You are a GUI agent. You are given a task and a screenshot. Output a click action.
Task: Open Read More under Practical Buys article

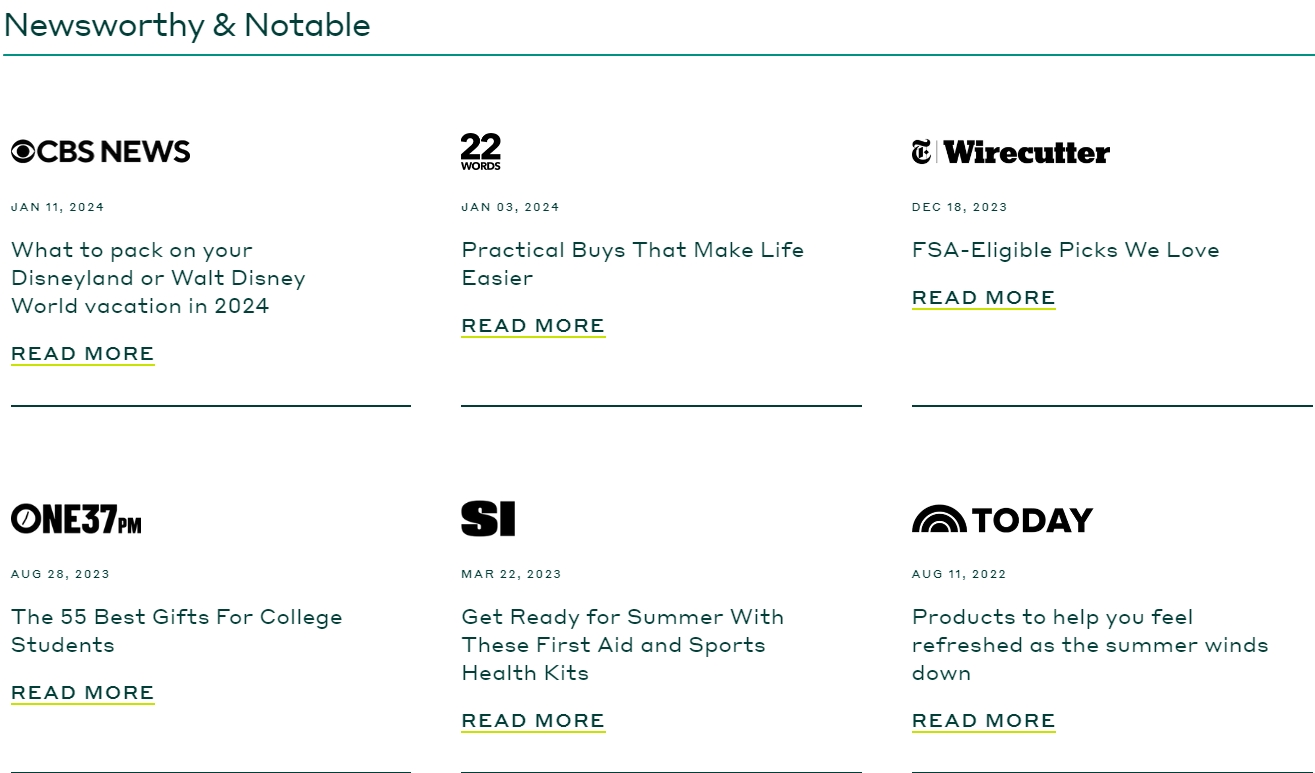(533, 326)
